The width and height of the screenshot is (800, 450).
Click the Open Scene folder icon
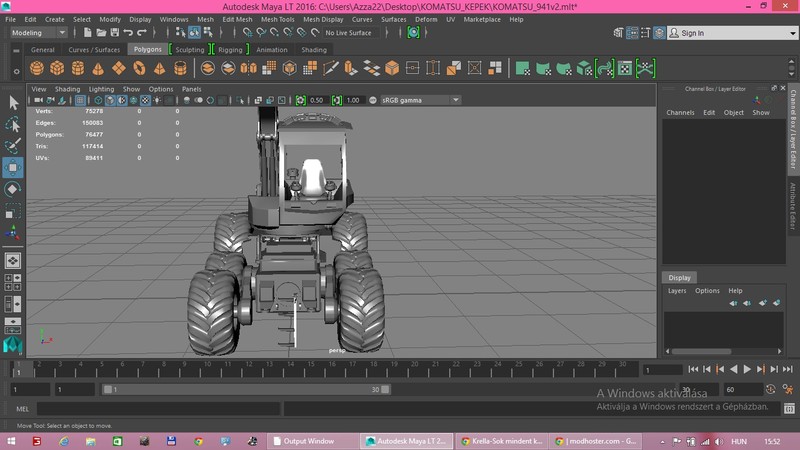(101, 33)
